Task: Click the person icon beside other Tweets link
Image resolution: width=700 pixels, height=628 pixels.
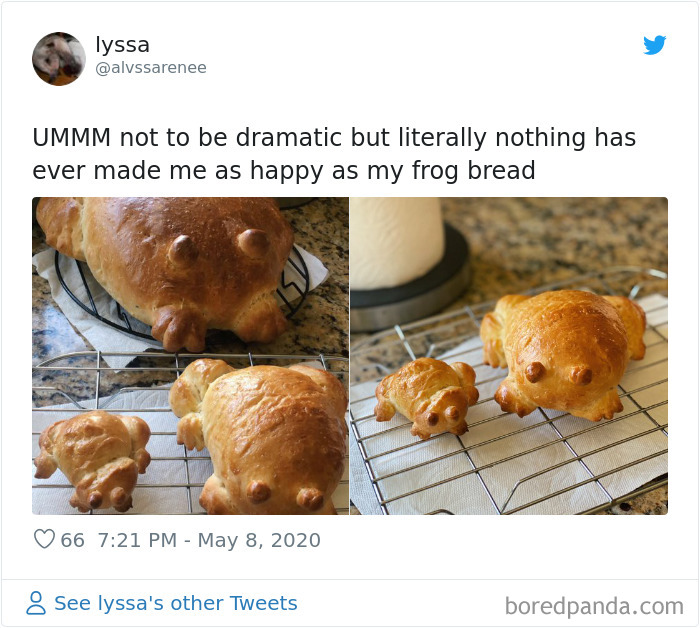Action: pos(36,603)
